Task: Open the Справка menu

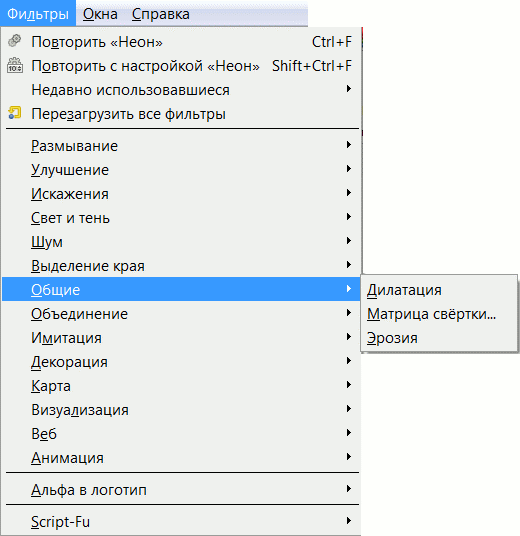Action: point(161,14)
